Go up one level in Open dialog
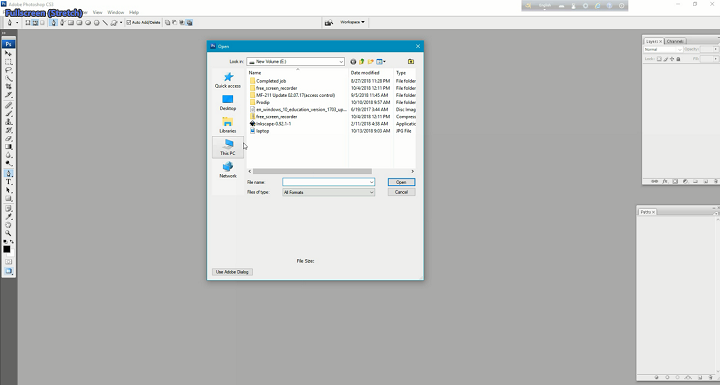Viewport: 720px width, 385px height. tap(362, 62)
